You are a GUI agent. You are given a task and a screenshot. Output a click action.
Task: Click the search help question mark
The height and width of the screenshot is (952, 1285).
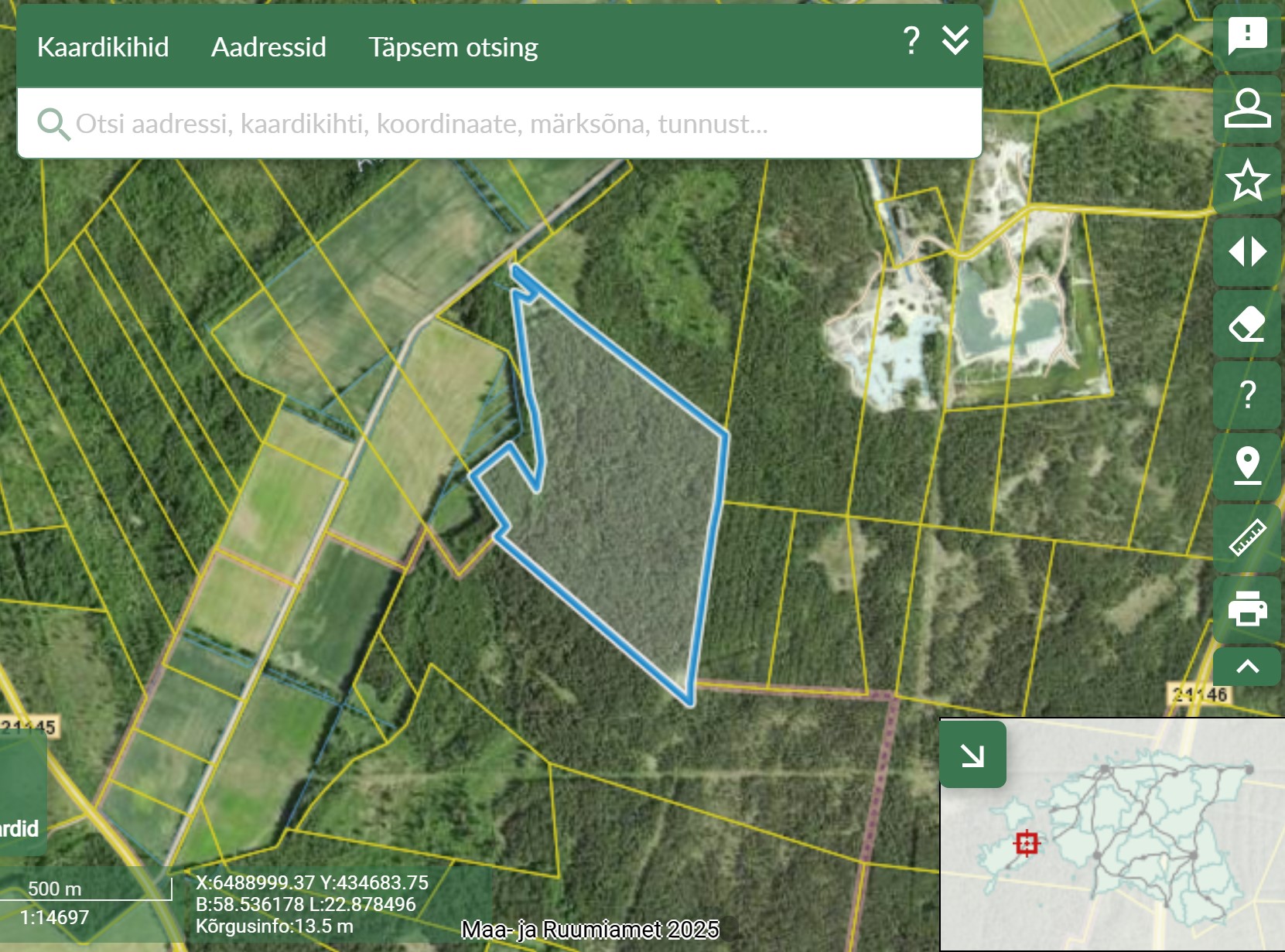(911, 40)
